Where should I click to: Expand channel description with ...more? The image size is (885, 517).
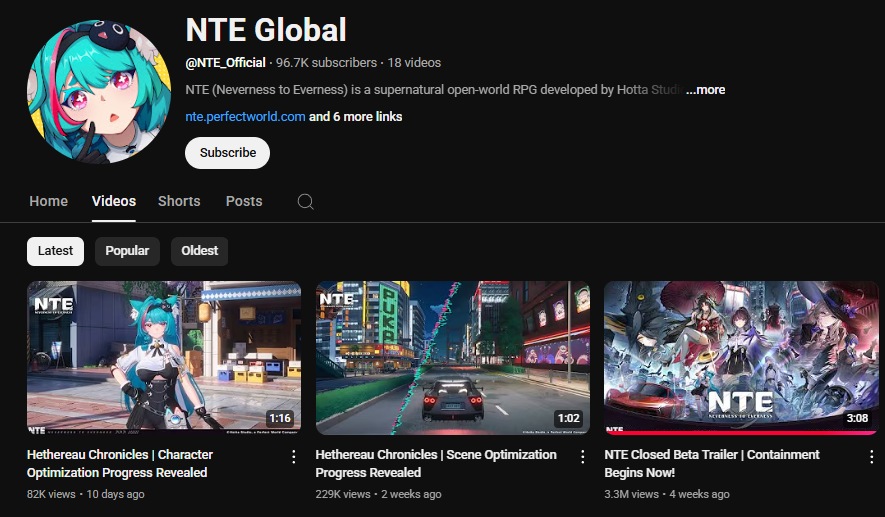tap(706, 90)
